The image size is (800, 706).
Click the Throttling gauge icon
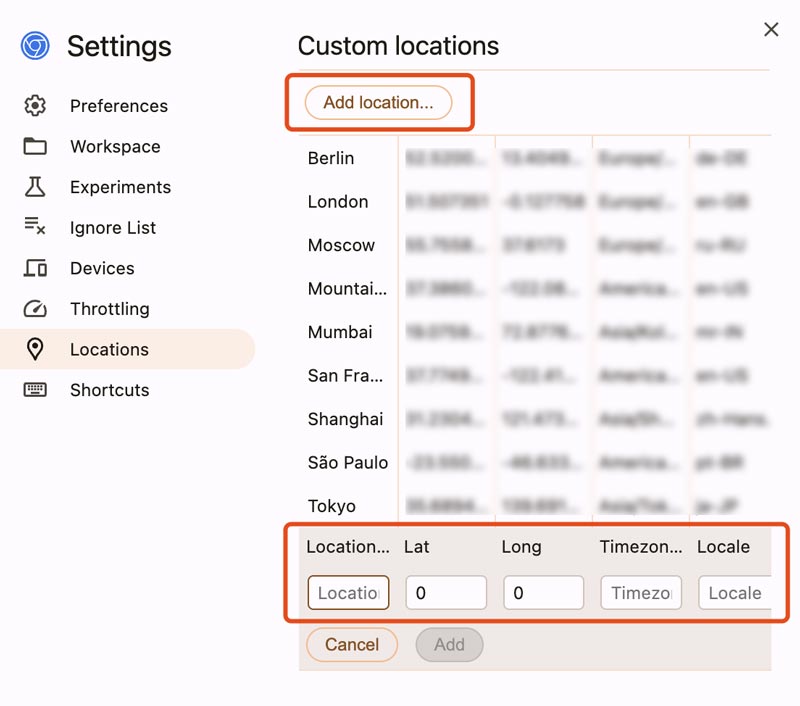pyautogui.click(x=35, y=309)
